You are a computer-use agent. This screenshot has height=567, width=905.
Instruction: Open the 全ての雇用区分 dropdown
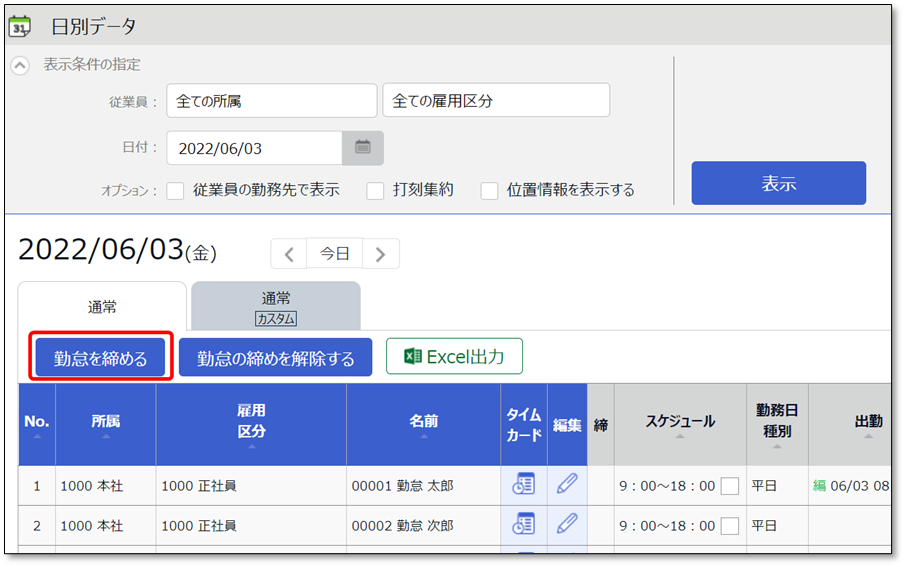coord(495,101)
